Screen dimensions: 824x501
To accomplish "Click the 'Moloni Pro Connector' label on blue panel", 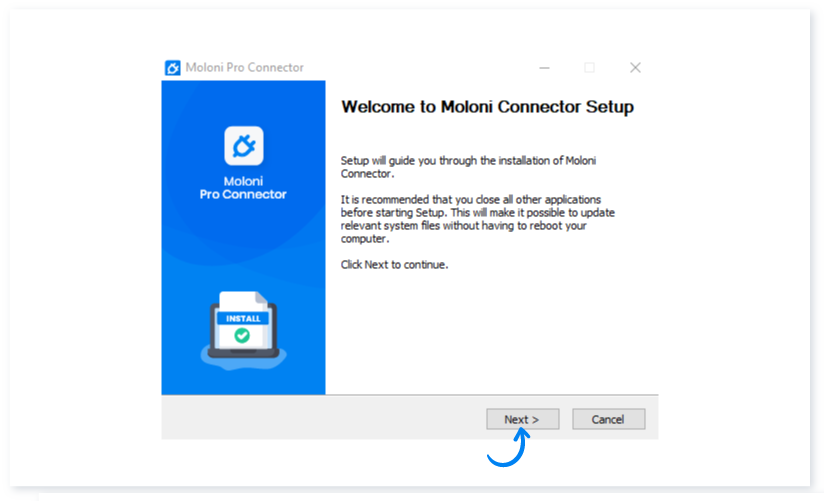I will click(x=243, y=188).
